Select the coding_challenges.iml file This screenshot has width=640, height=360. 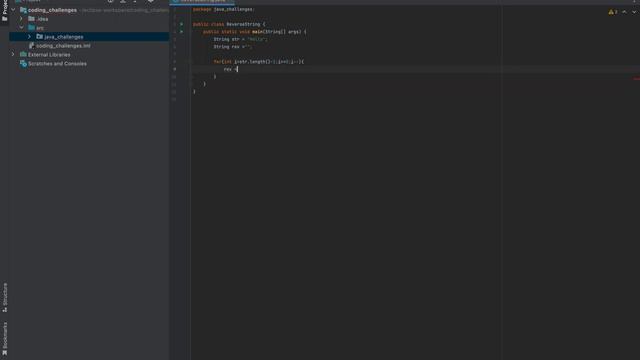(63, 46)
